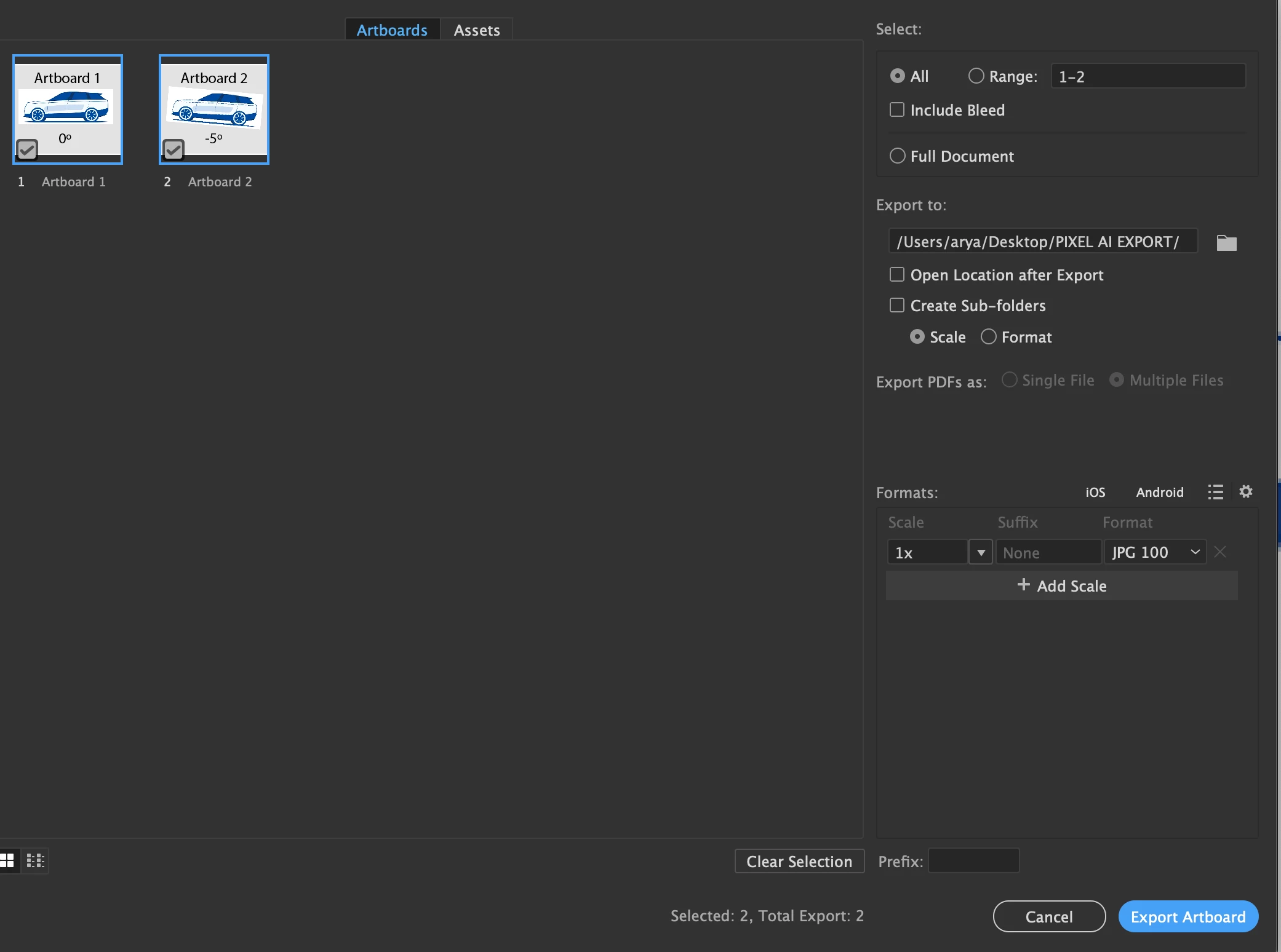Switch to large thumbnail grid view

click(7, 860)
